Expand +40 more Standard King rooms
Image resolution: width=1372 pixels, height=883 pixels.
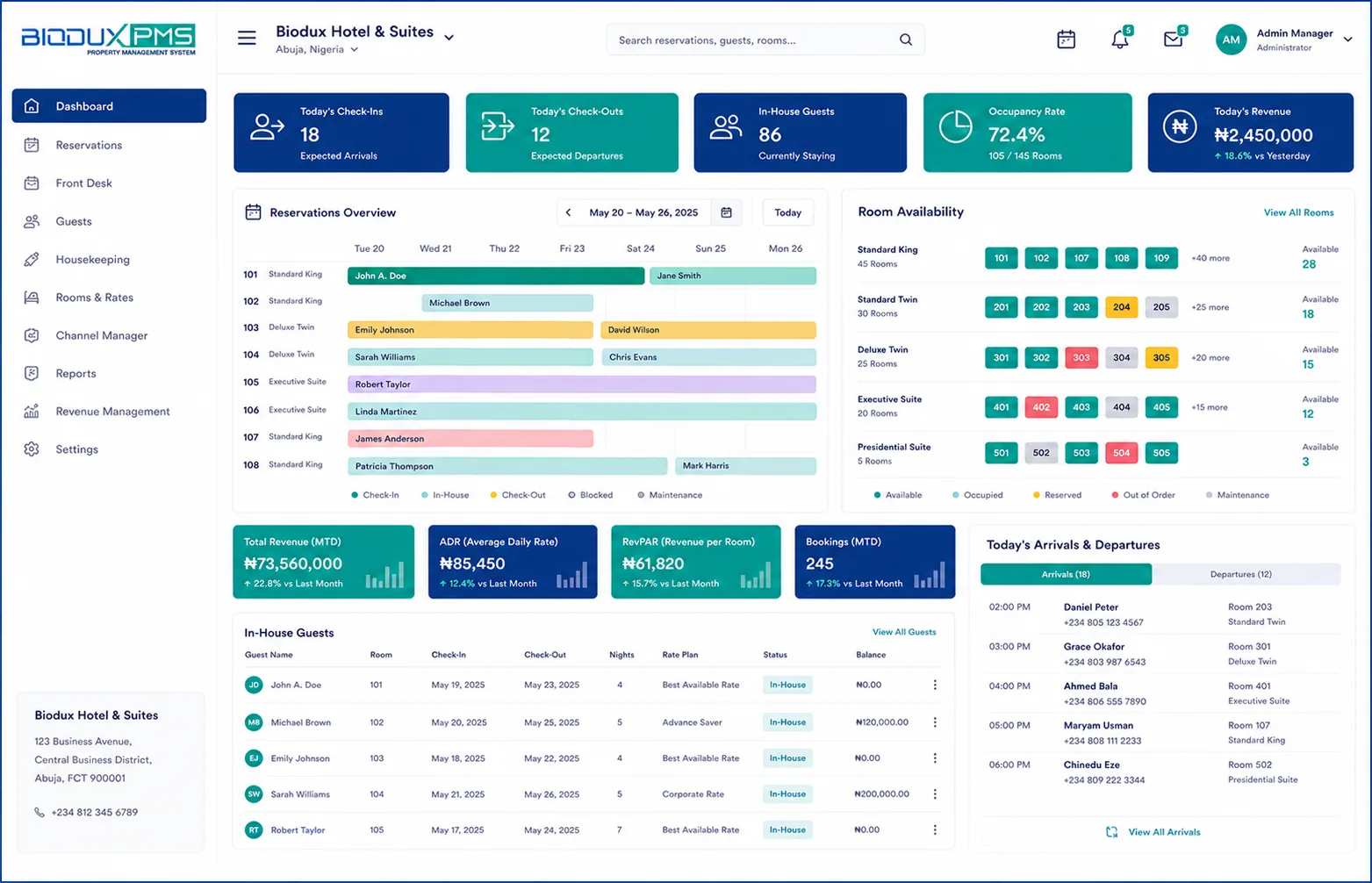click(x=1210, y=258)
